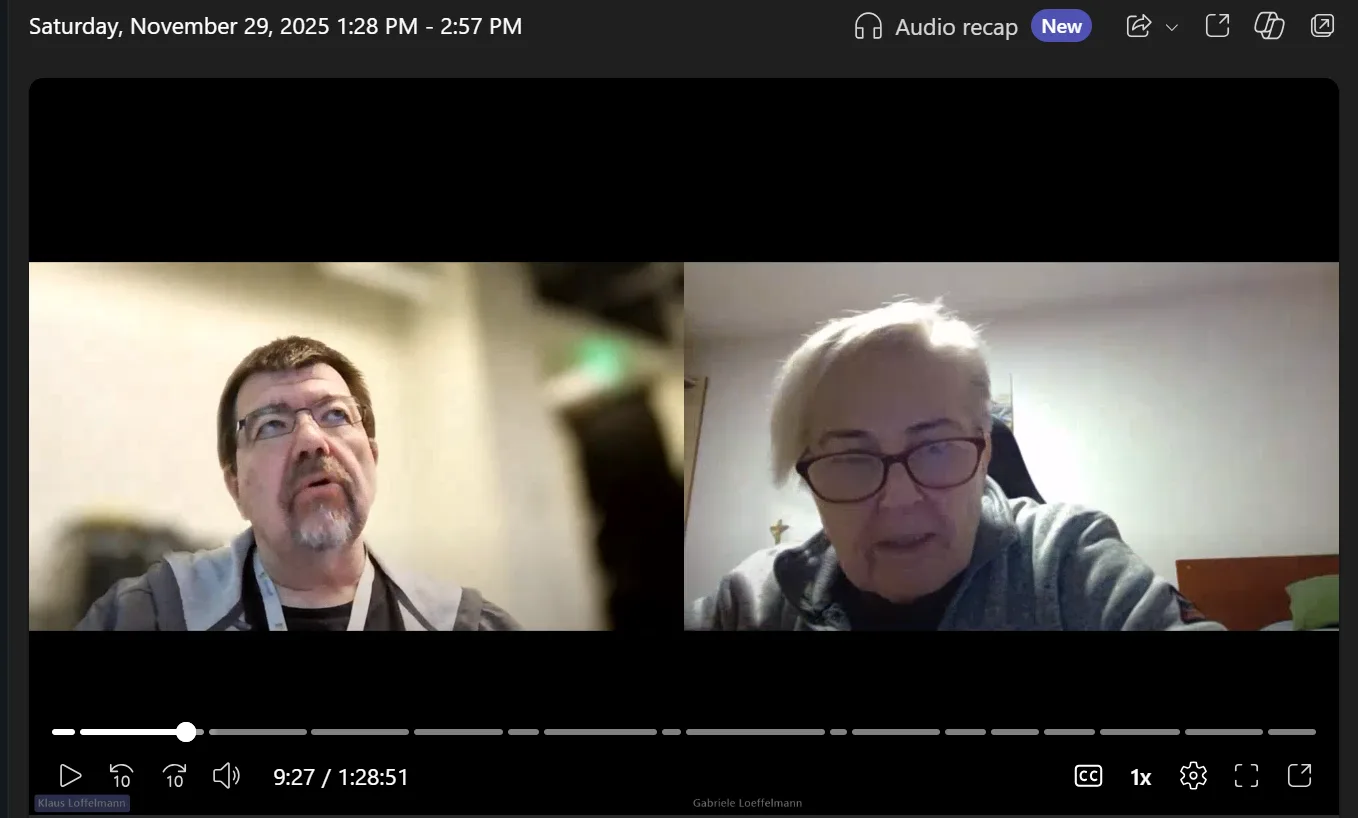This screenshot has width=1358, height=818.
Task: Open the 1x playback speed menu
Action: click(1140, 777)
